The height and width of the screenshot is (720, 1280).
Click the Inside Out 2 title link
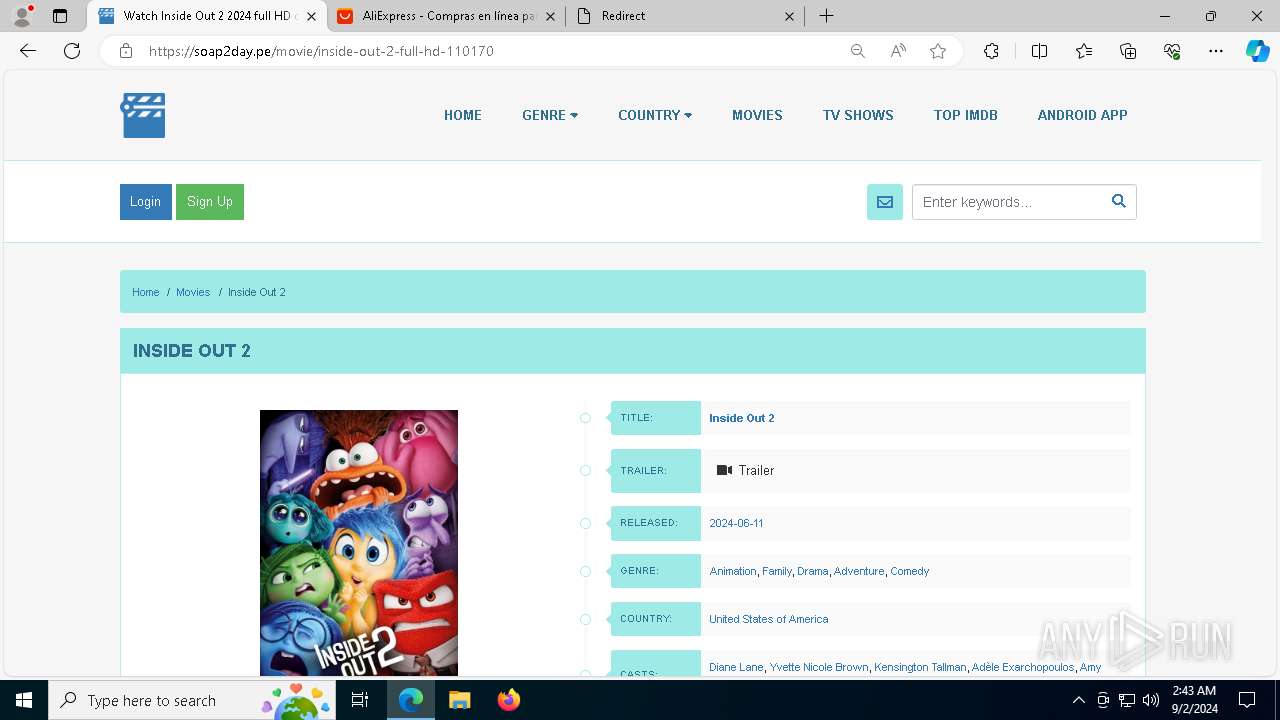click(742, 418)
